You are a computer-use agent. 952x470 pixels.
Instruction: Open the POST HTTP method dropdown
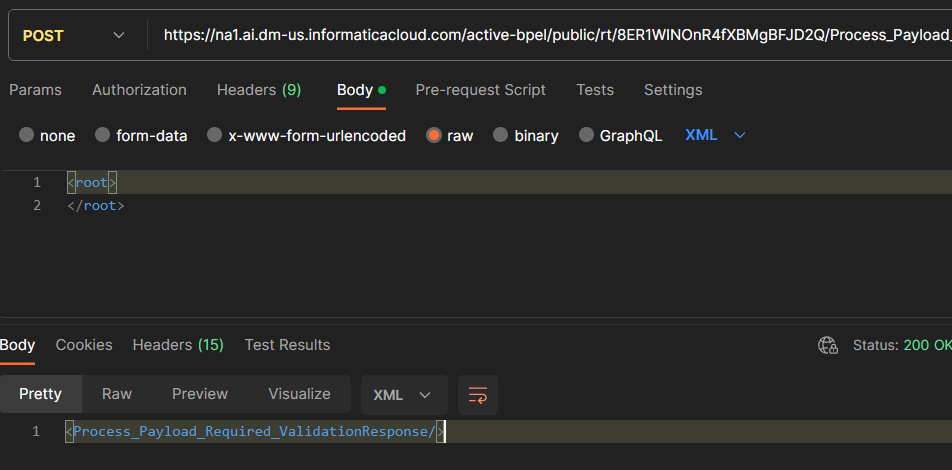tap(73, 35)
